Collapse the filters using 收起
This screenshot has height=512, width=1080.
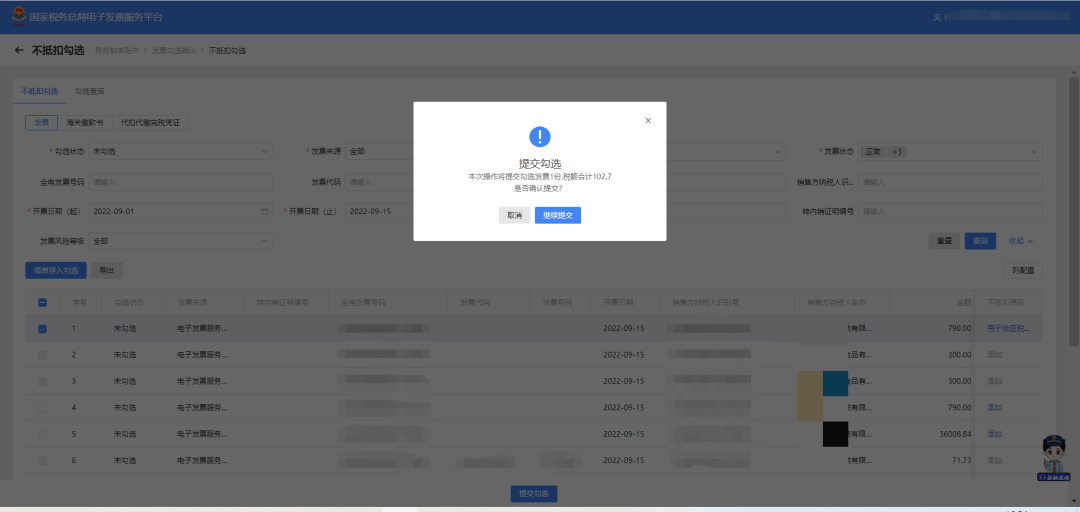[x=1020, y=241]
